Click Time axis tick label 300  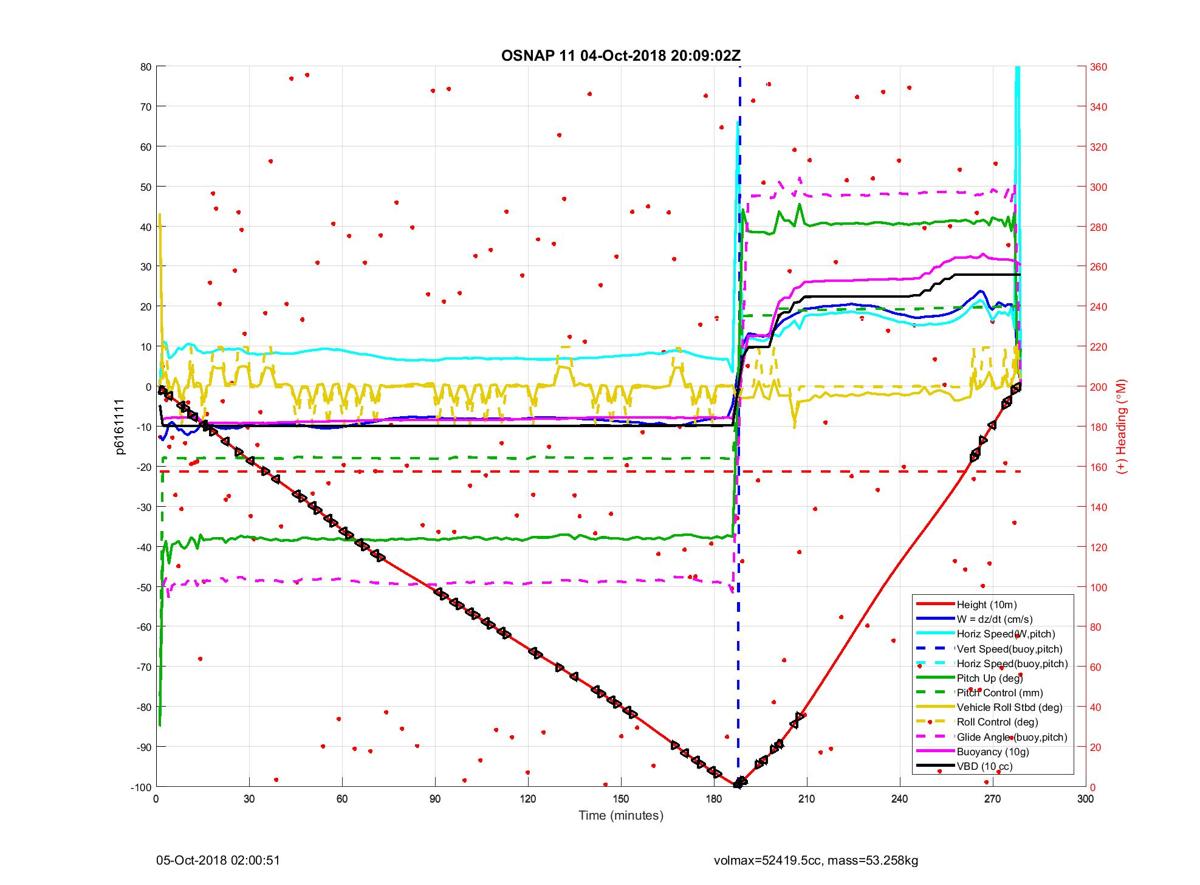[1084, 799]
